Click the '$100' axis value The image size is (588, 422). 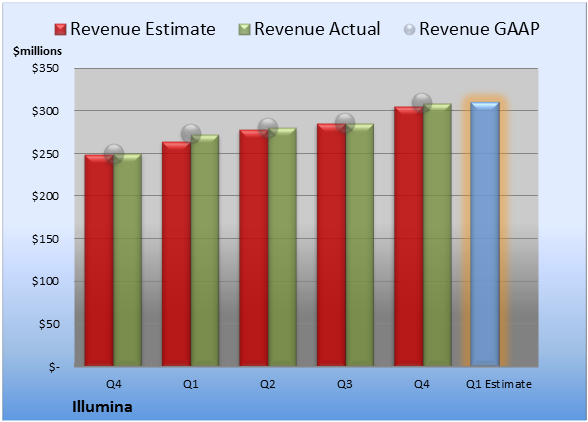click(45, 281)
